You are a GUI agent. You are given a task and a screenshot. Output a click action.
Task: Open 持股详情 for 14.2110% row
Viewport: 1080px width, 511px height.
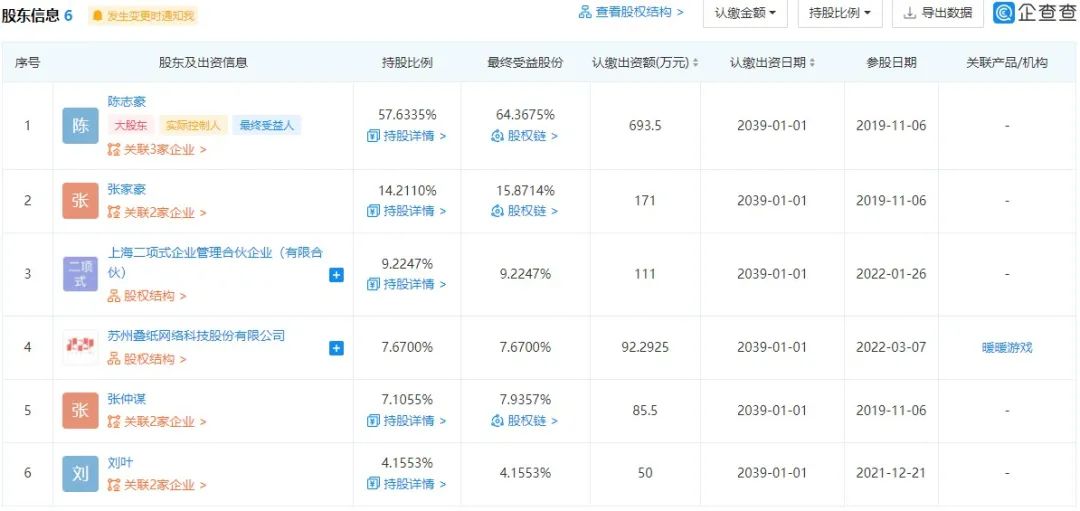click(406, 211)
